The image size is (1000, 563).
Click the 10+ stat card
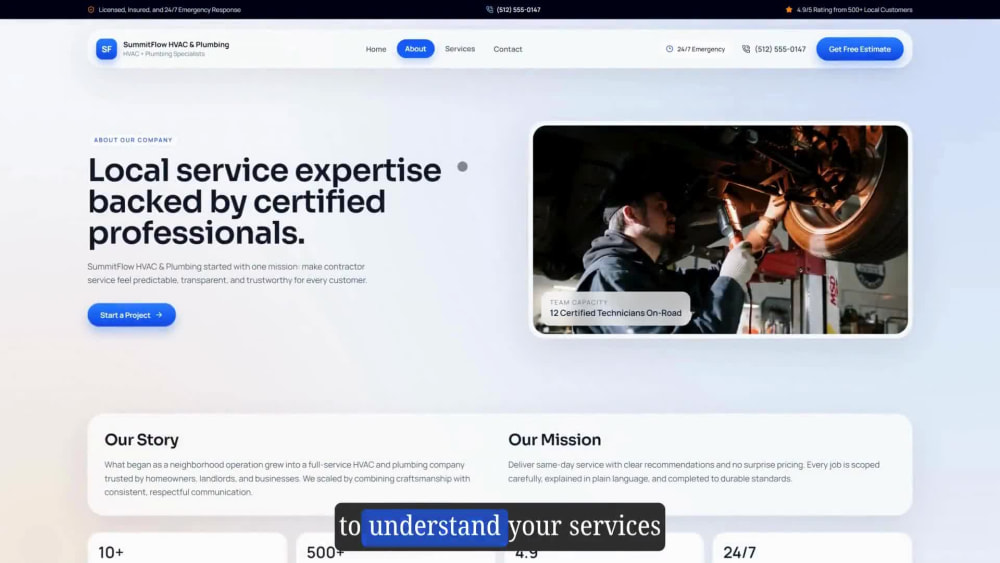(187, 548)
